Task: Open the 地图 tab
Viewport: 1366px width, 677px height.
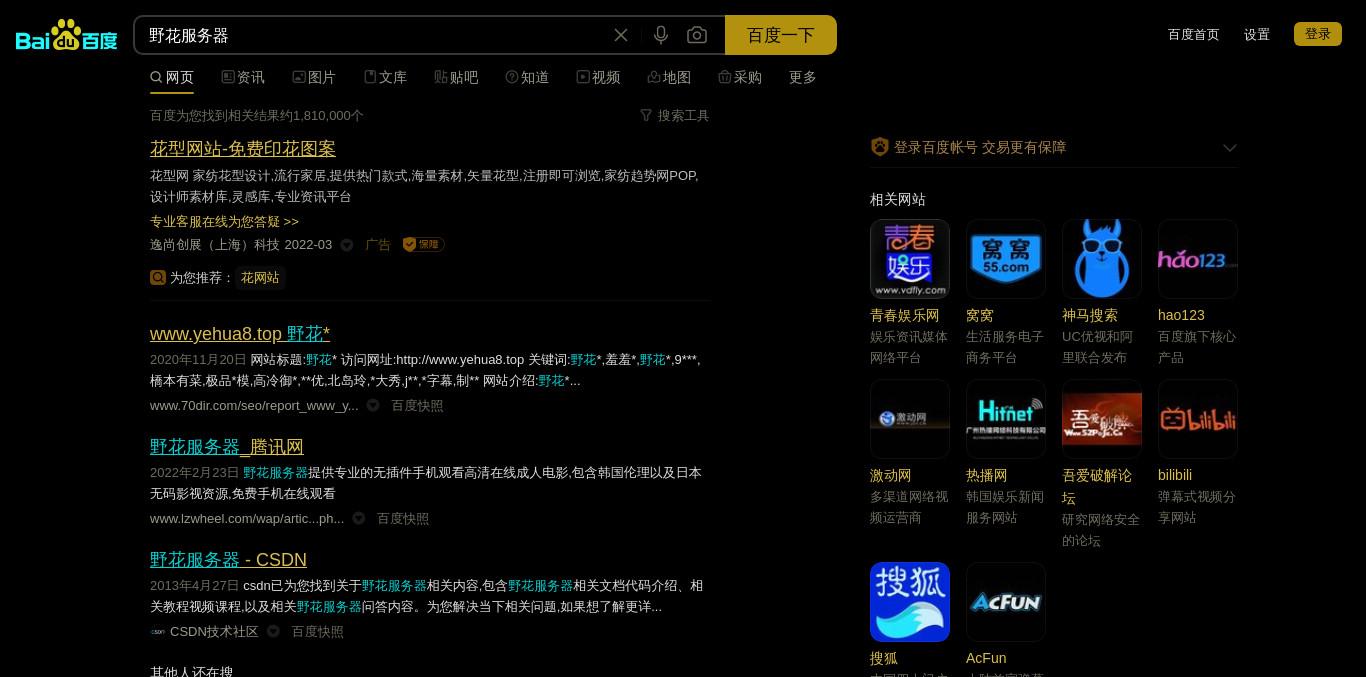Action: pos(669,77)
